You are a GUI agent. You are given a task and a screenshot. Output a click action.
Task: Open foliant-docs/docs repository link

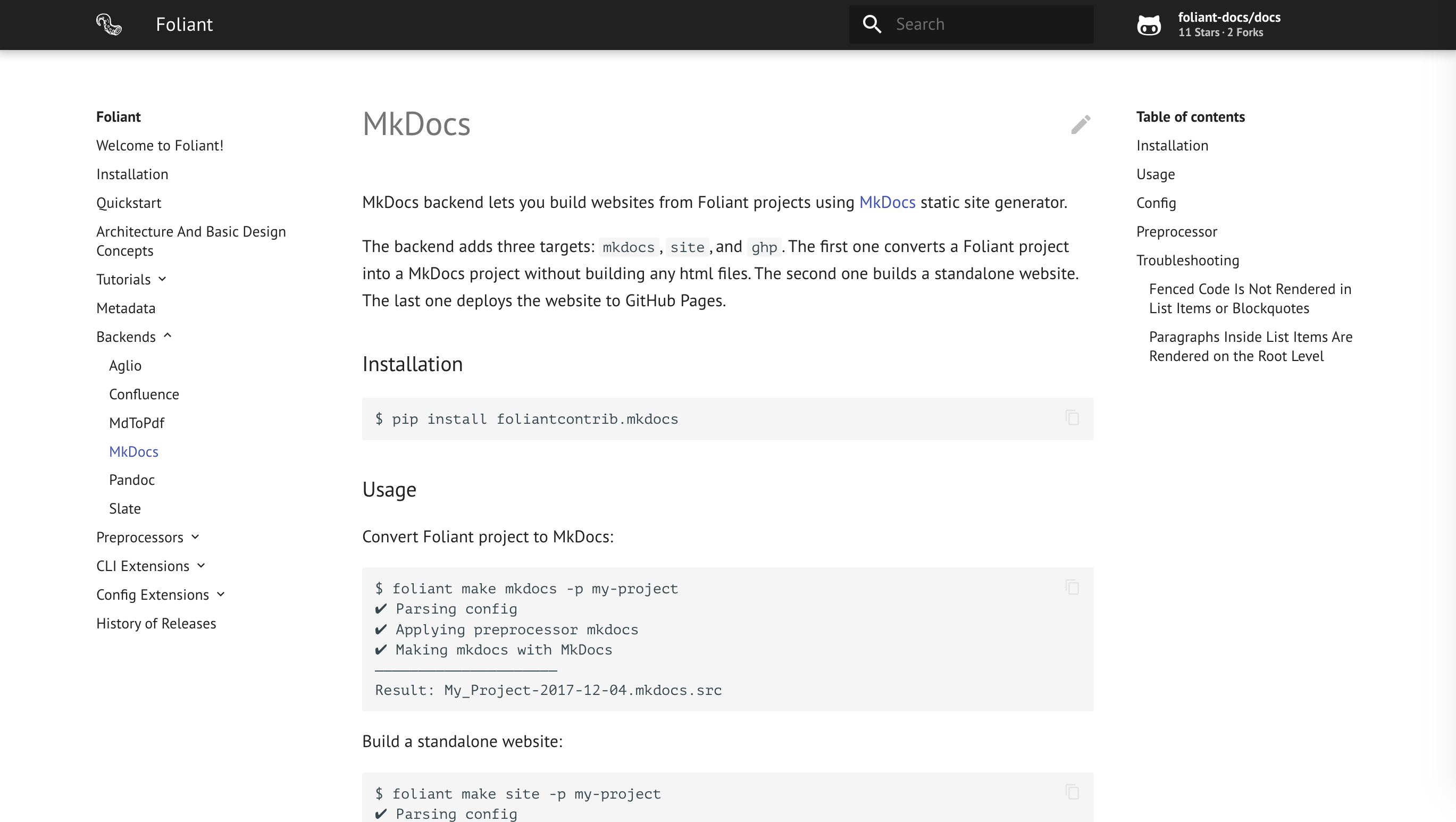pos(1229,17)
